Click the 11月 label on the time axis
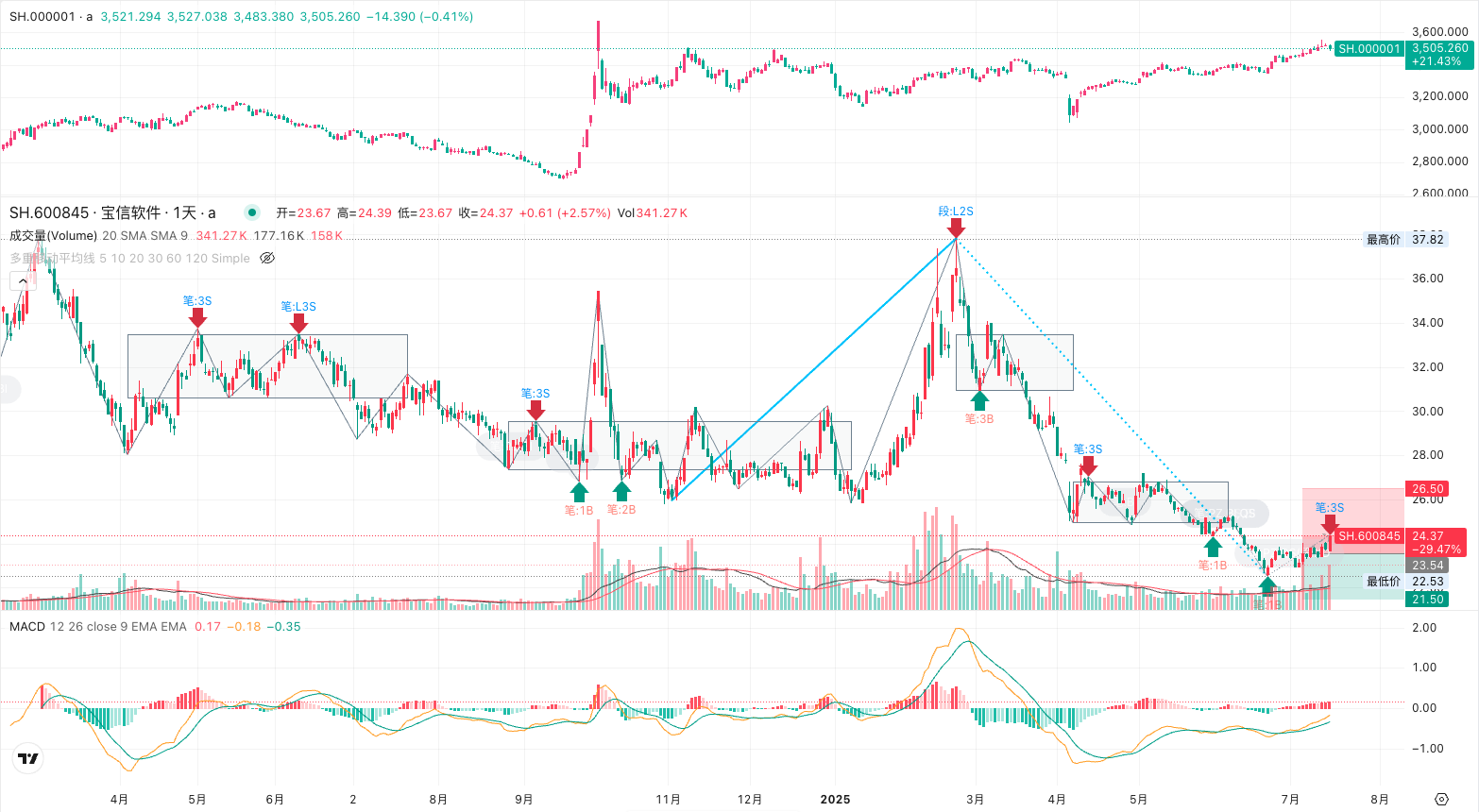Screen dimensions: 1479x812 pyautogui.click(x=668, y=799)
